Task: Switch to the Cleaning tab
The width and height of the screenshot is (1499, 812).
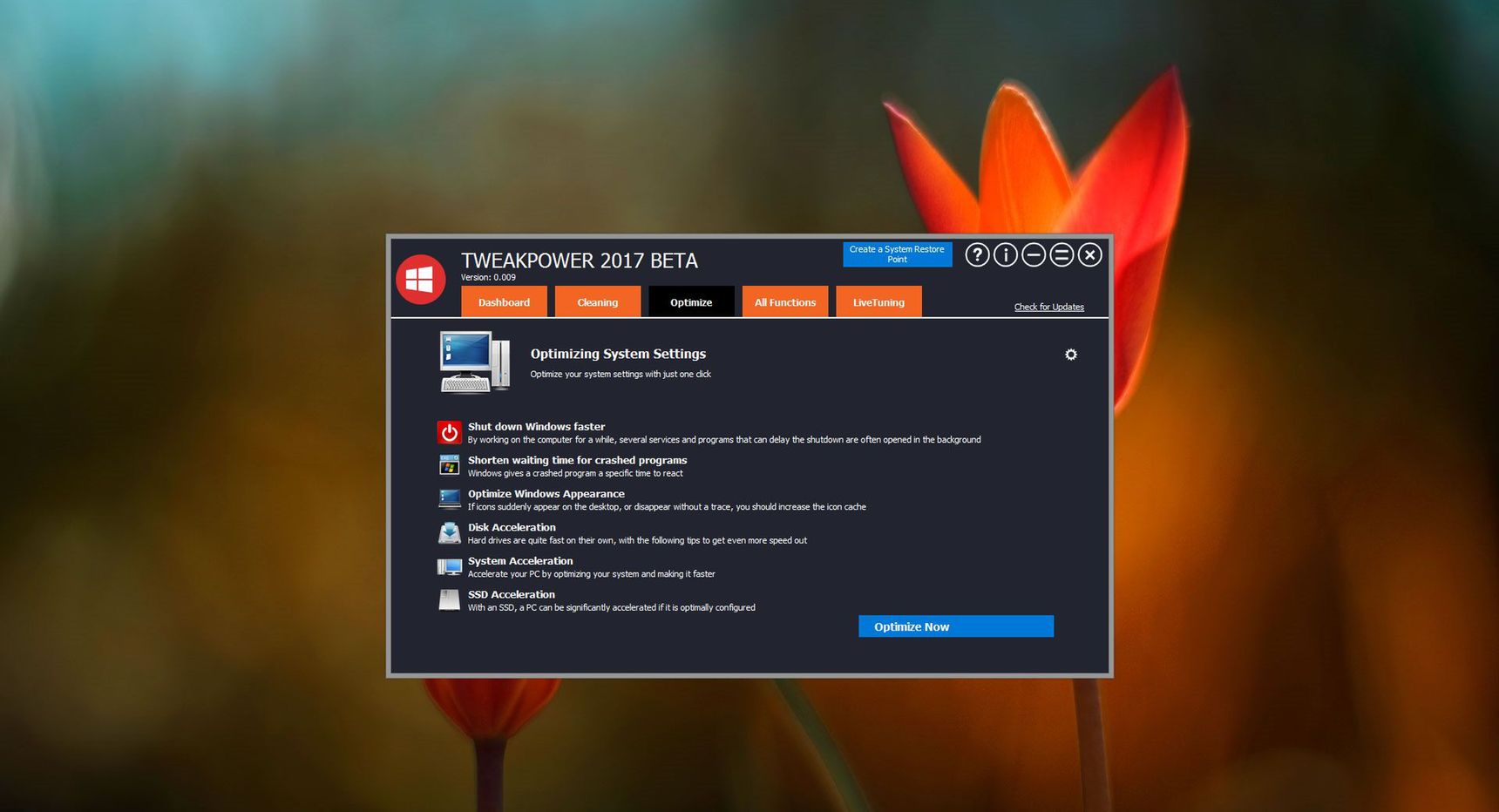Action: [x=598, y=301]
